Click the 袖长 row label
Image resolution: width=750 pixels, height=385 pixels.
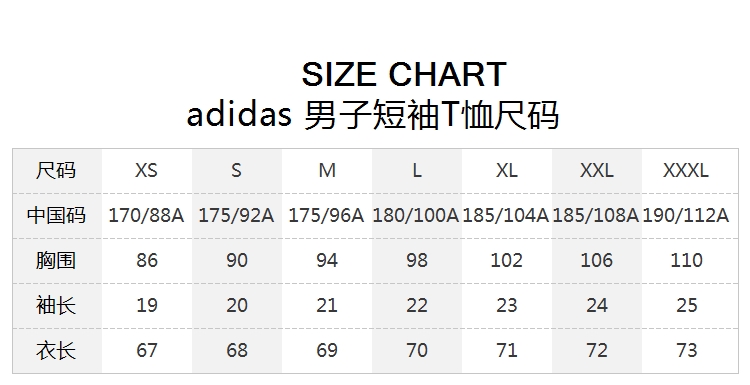click(x=56, y=305)
